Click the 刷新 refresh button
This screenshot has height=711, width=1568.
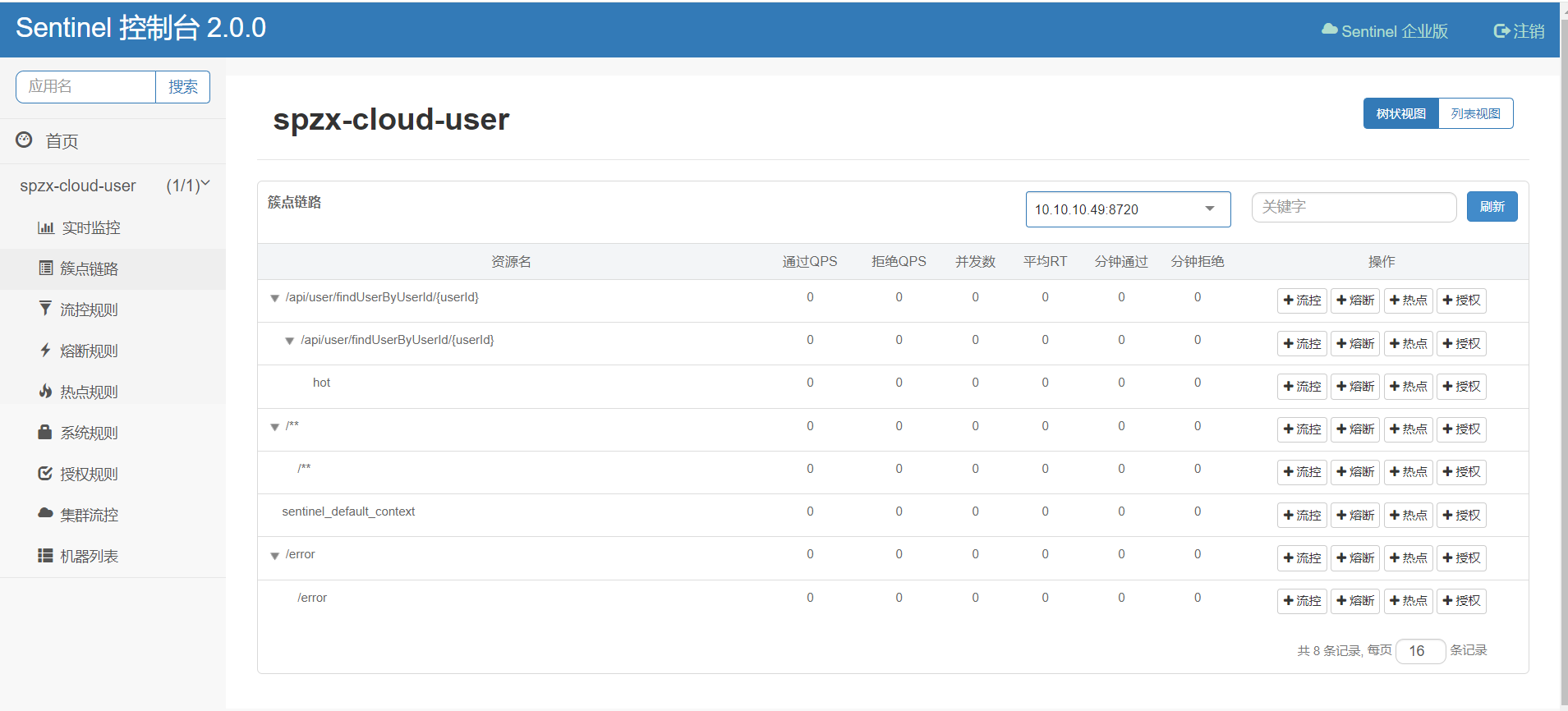tap(1492, 207)
